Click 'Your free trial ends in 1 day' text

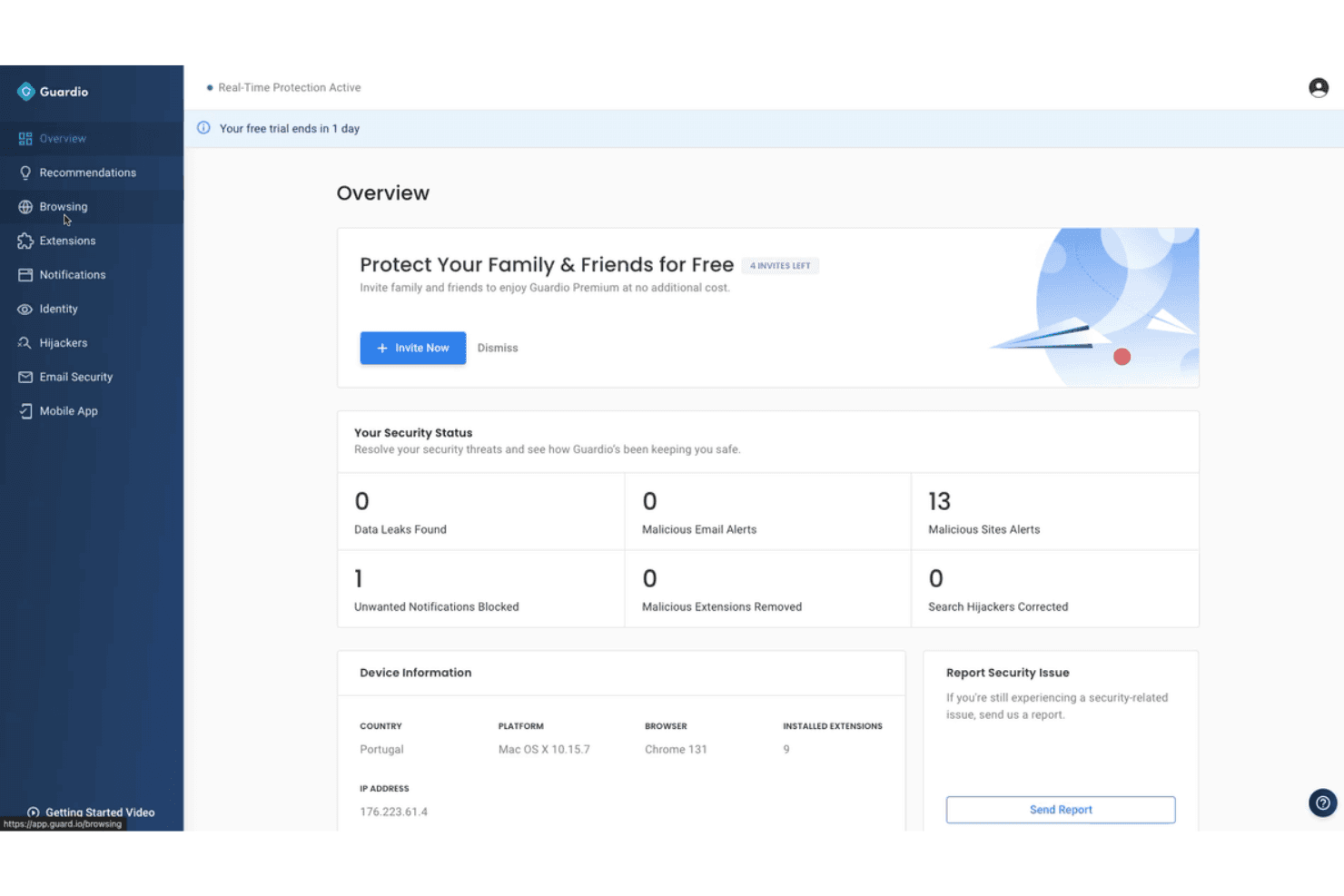click(290, 128)
